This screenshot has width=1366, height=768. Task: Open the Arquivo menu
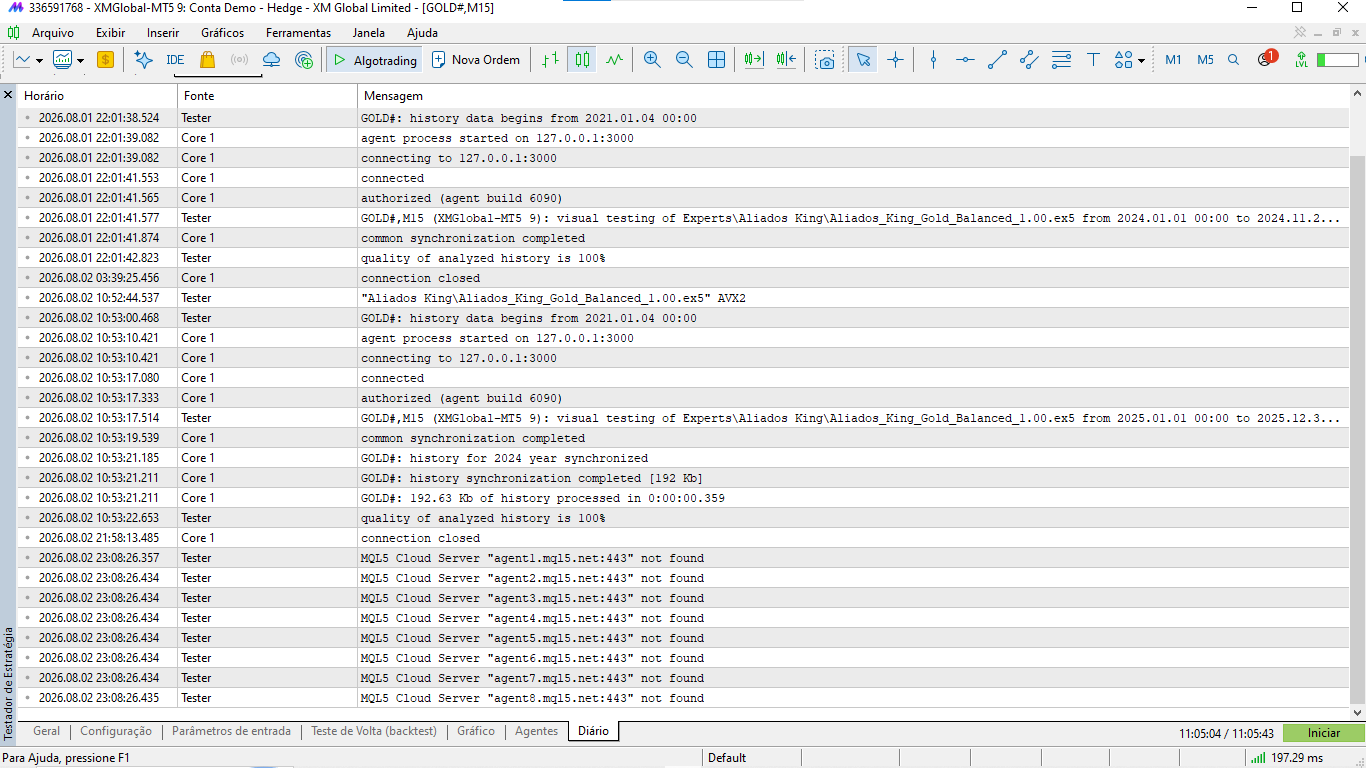point(52,33)
